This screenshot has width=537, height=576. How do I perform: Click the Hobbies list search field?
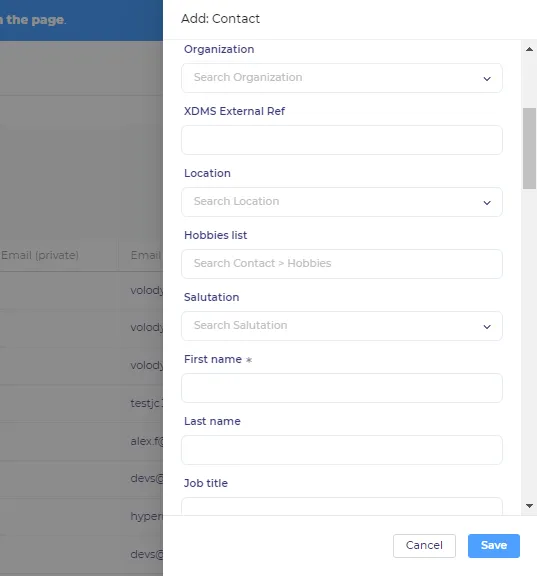342,264
